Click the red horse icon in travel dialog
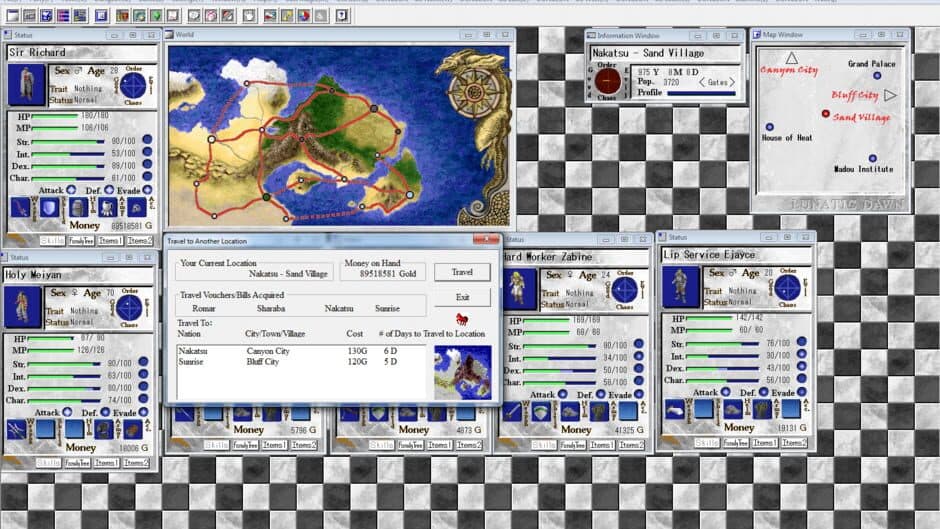Image resolution: width=940 pixels, height=529 pixels. tap(462, 318)
